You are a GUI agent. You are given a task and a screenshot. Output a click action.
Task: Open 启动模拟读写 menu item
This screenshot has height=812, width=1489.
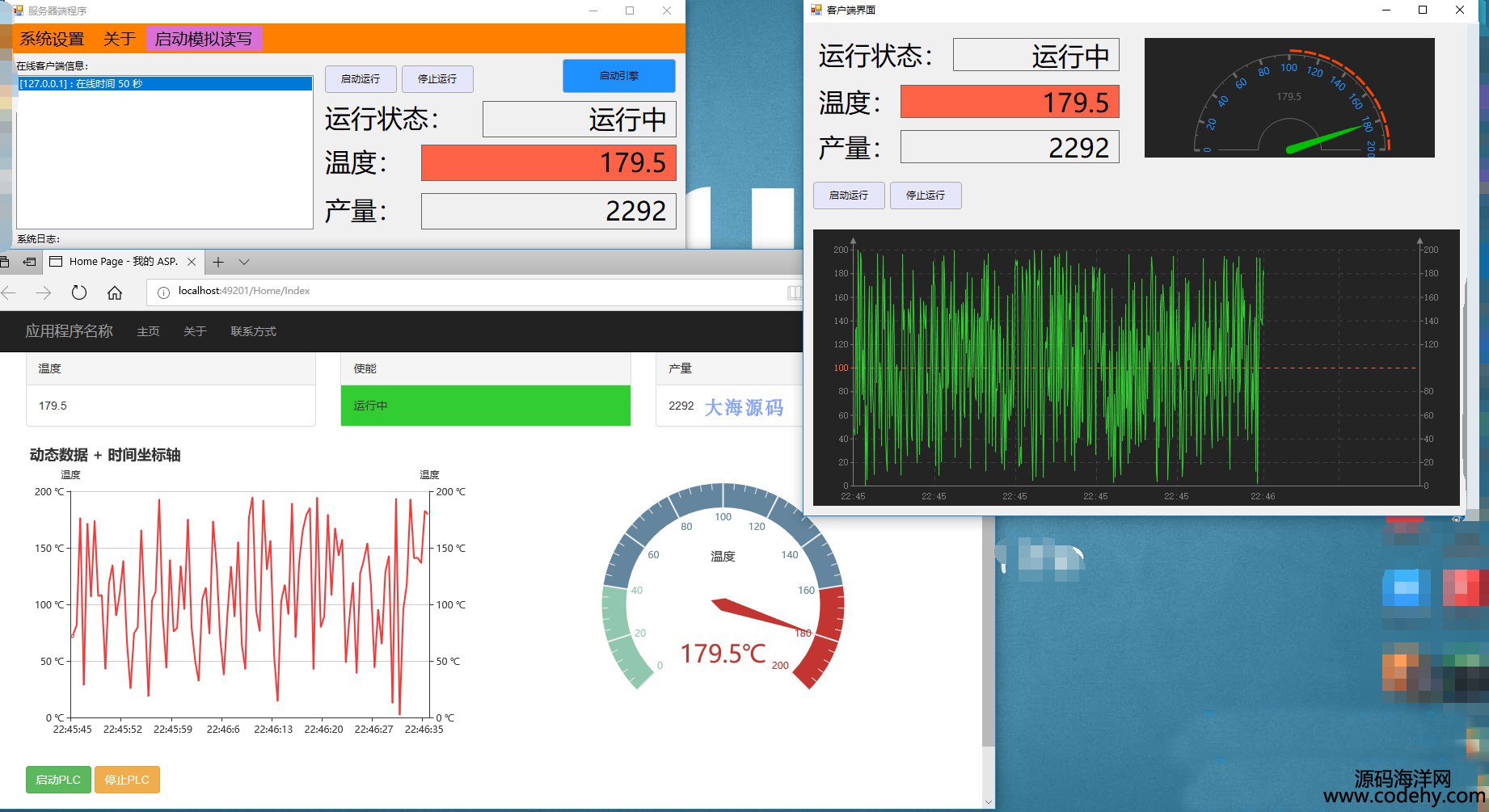click(204, 39)
